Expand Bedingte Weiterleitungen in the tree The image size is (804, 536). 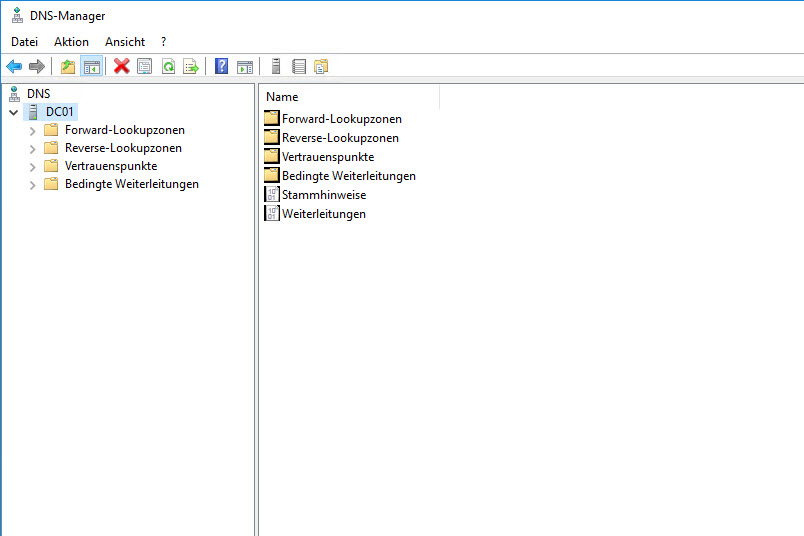[32, 185]
